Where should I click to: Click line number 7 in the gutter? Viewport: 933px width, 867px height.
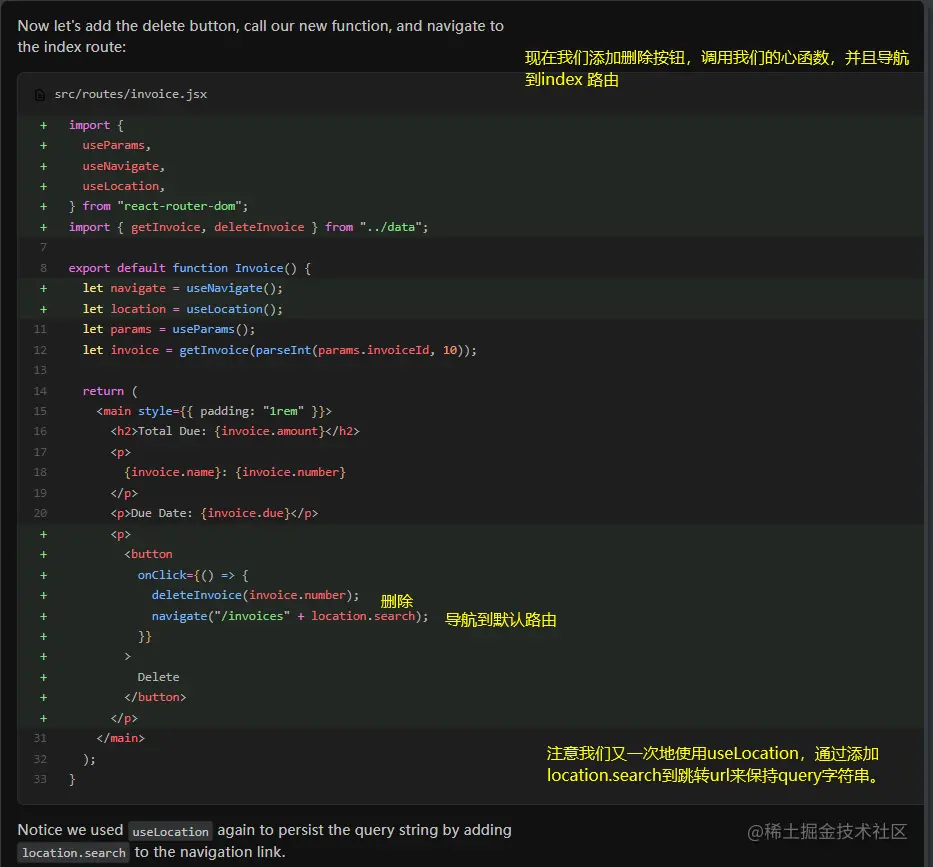pos(43,247)
